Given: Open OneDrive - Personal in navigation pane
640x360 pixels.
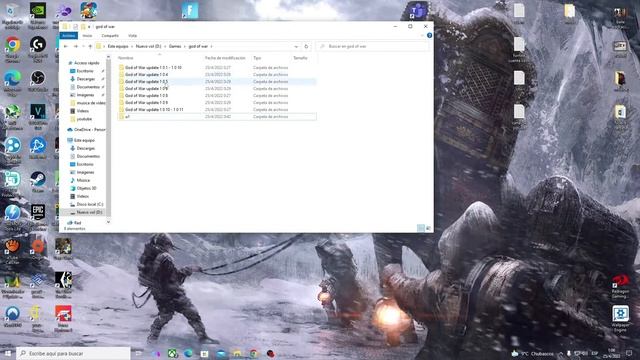Looking at the screenshot, I should [86, 129].
